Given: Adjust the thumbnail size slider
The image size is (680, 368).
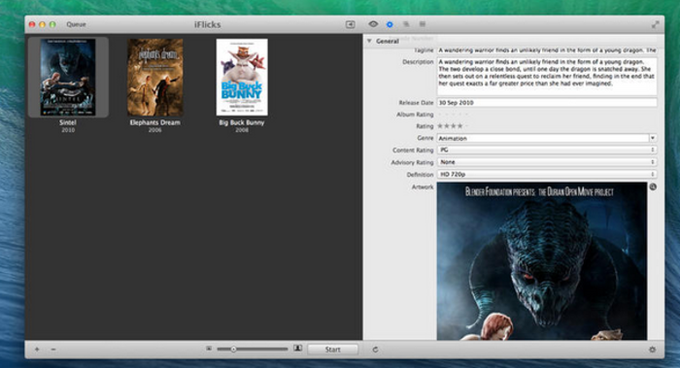Looking at the screenshot, I should [252, 349].
